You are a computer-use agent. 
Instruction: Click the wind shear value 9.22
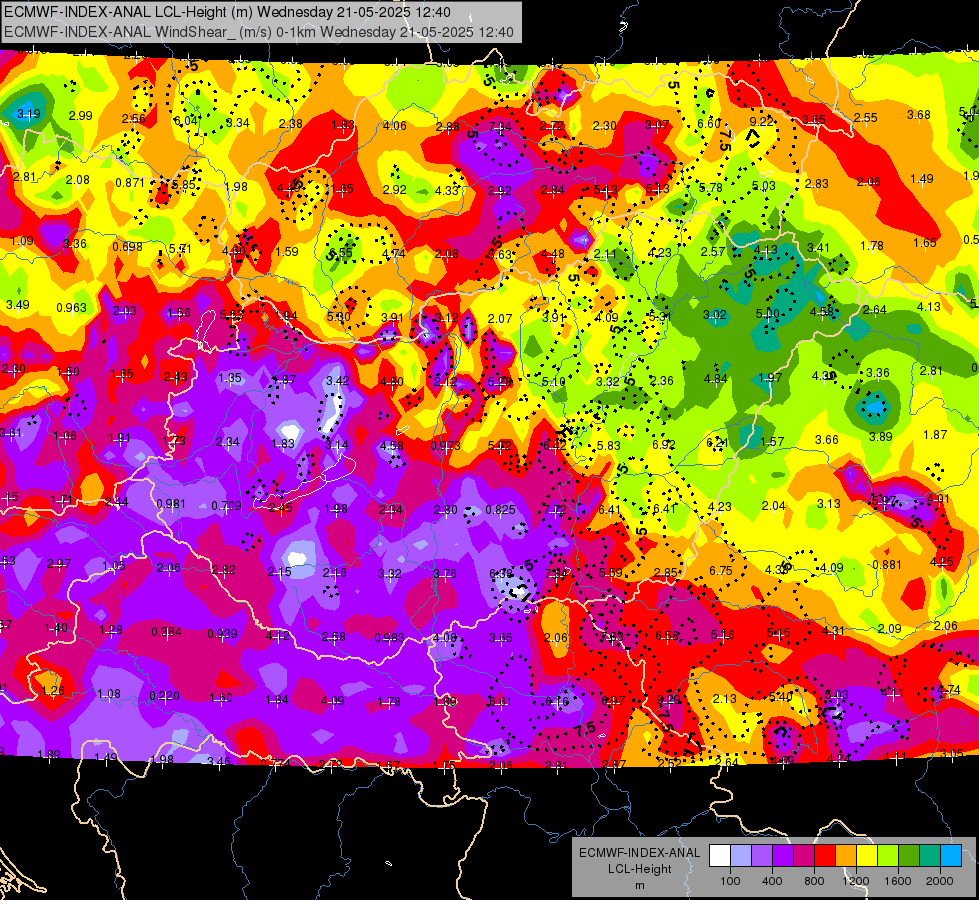[761, 121]
